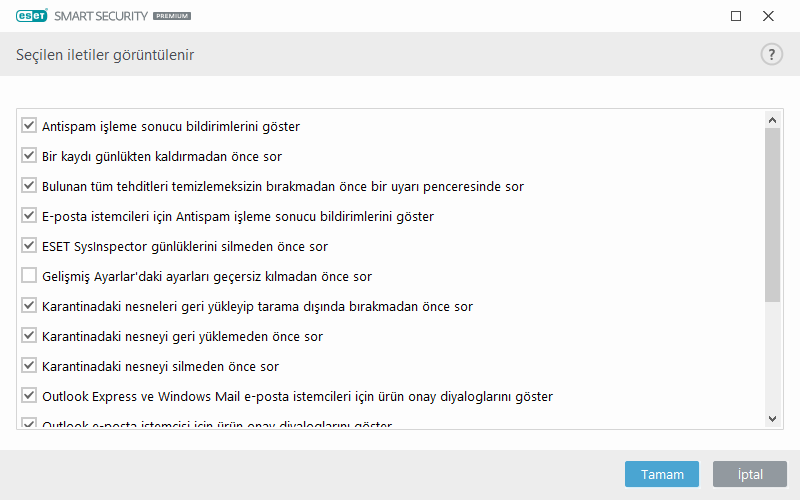Uncheck 'Antispam işleme sonucu bildirimlerini göster'
This screenshot has height=500, width=800.
[29, 126]
